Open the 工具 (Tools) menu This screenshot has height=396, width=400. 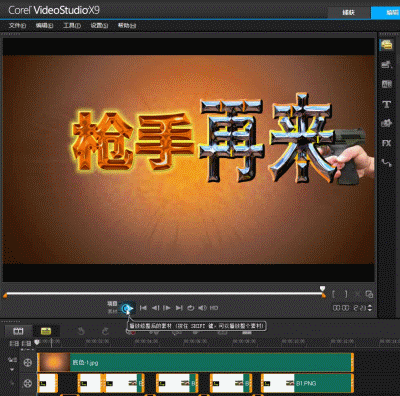(x=72, y=25)
